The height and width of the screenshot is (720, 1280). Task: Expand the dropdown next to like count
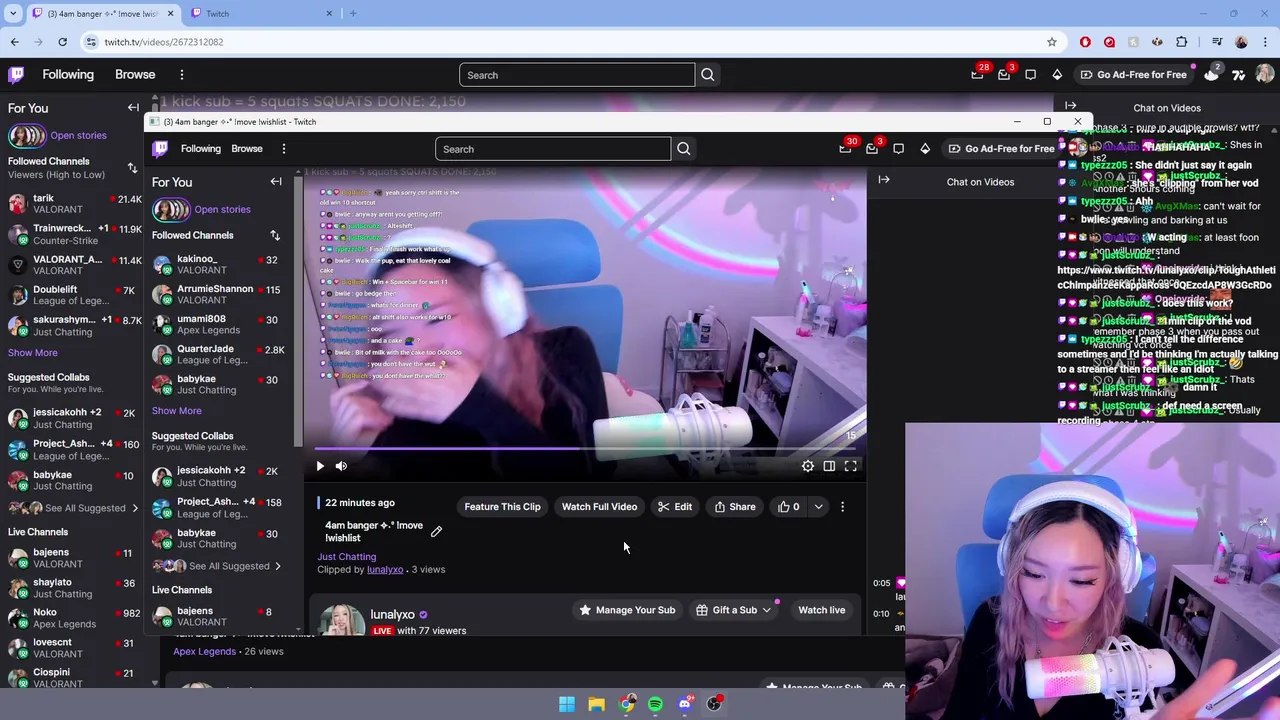click(818, 507)
